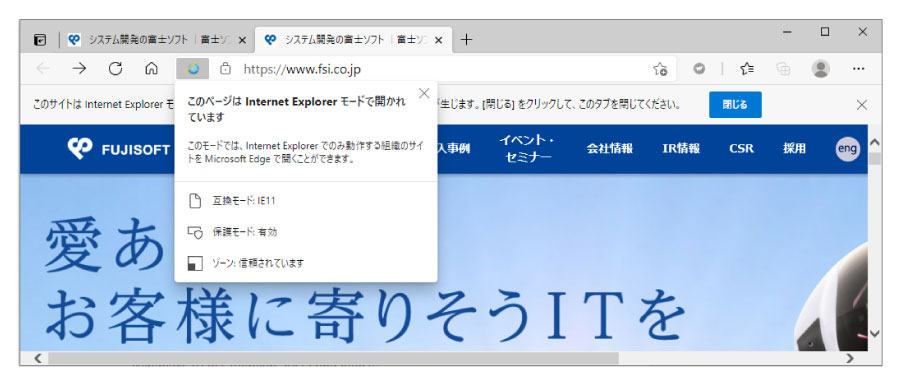Click the 保護モード: 有効 row

pyautogui.click(x=305, y=232)
